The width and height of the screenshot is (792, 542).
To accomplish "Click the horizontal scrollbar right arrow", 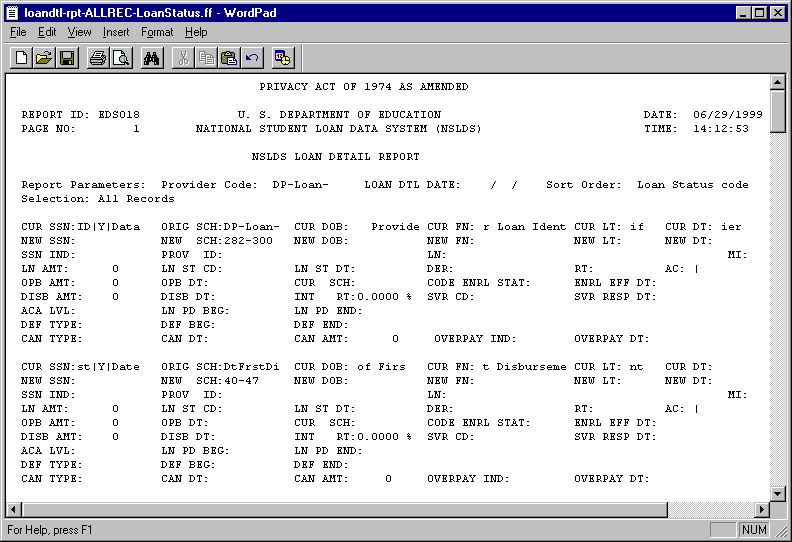I will pos(762,510).
